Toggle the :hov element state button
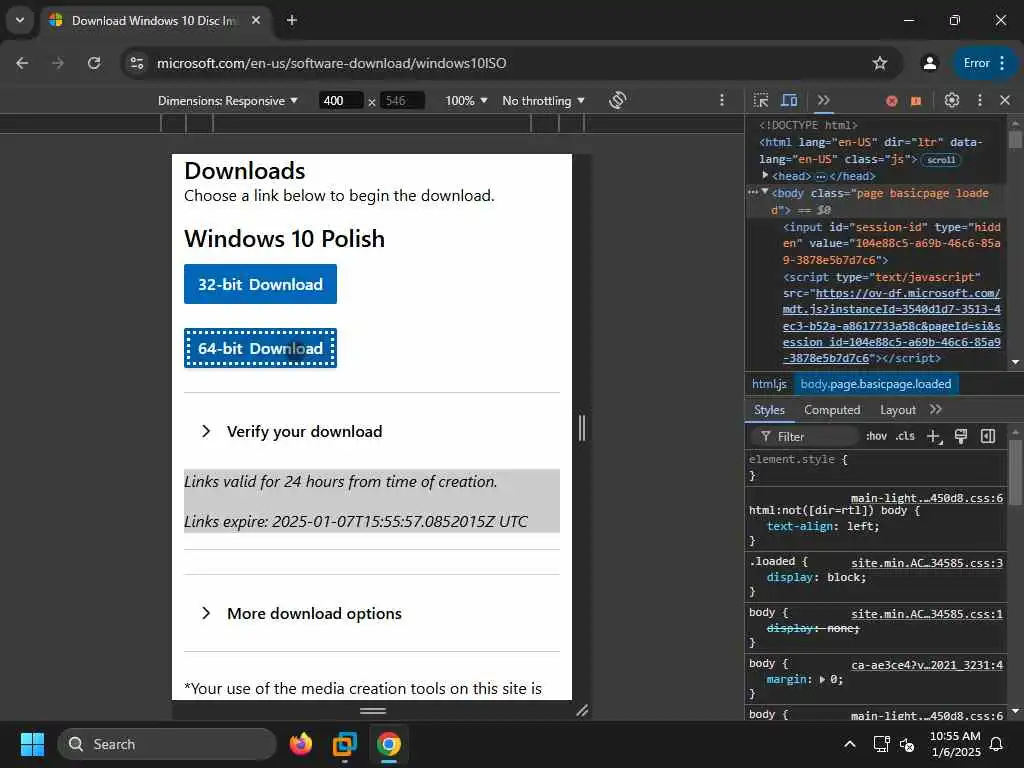The image size is (1024, 768). 876,436
